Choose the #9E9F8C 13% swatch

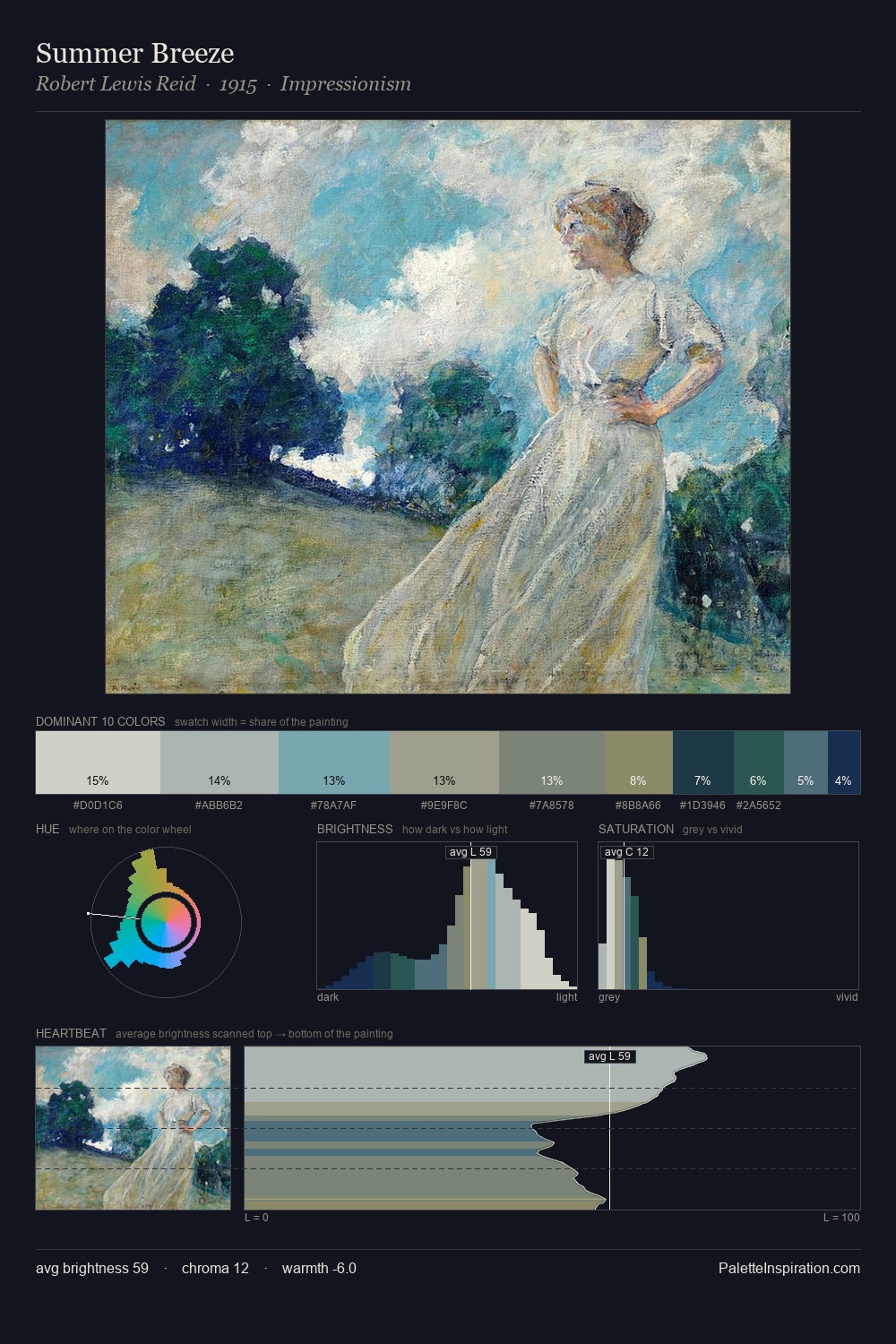(x=444, y=762)
